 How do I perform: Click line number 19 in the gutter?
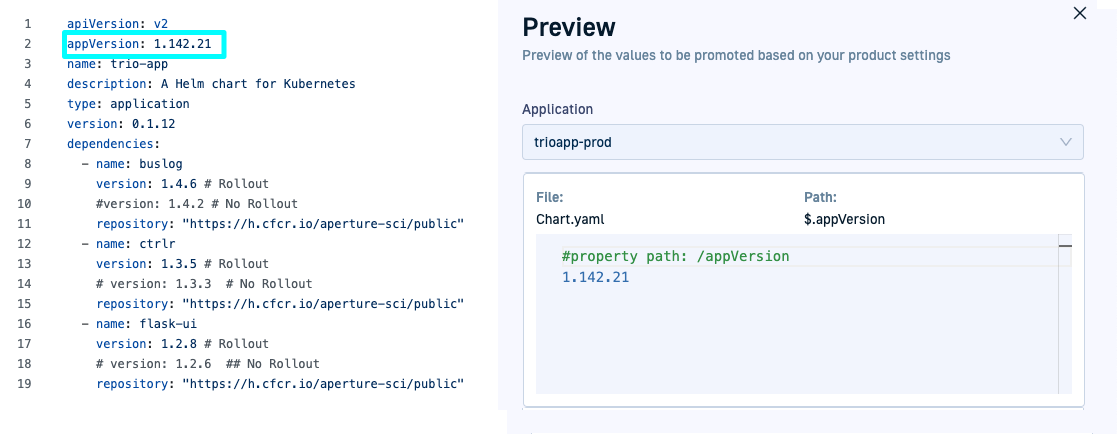pos(27,384)
